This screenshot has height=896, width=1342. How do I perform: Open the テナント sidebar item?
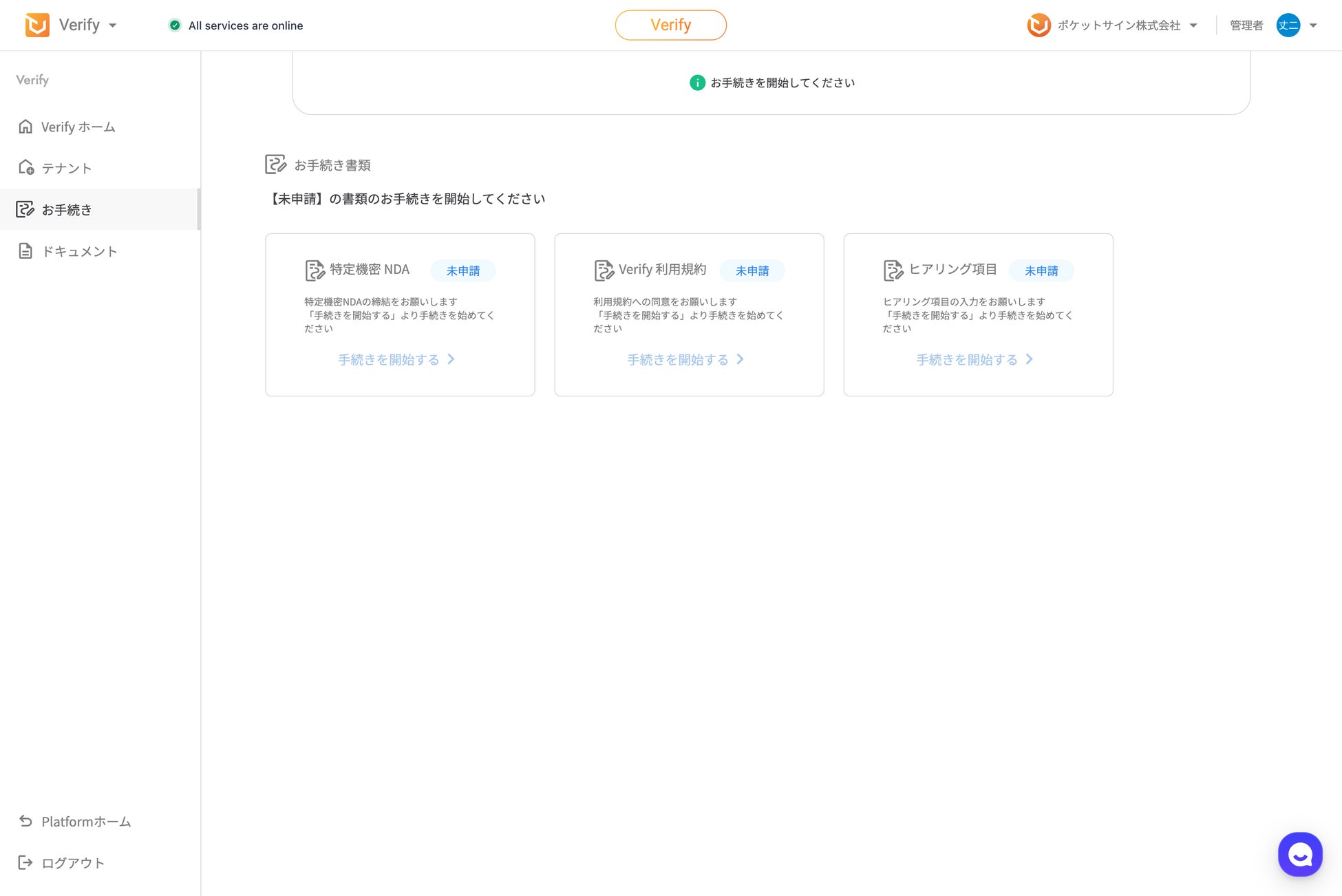(66, 168)
